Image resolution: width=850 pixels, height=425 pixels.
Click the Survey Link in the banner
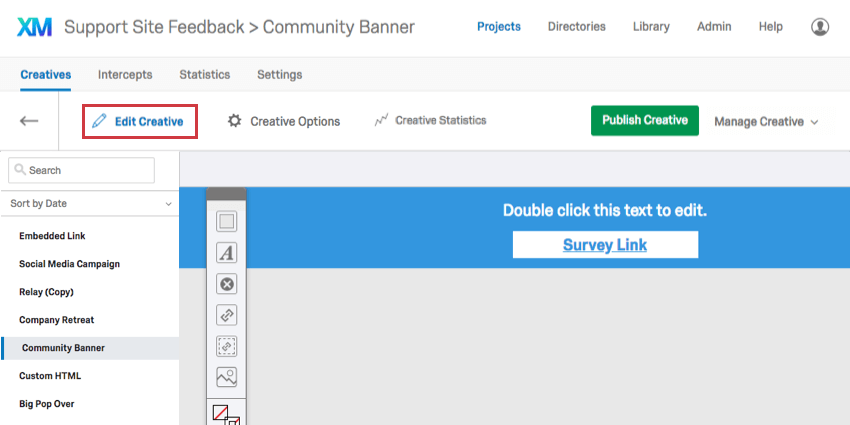[605, 245]
